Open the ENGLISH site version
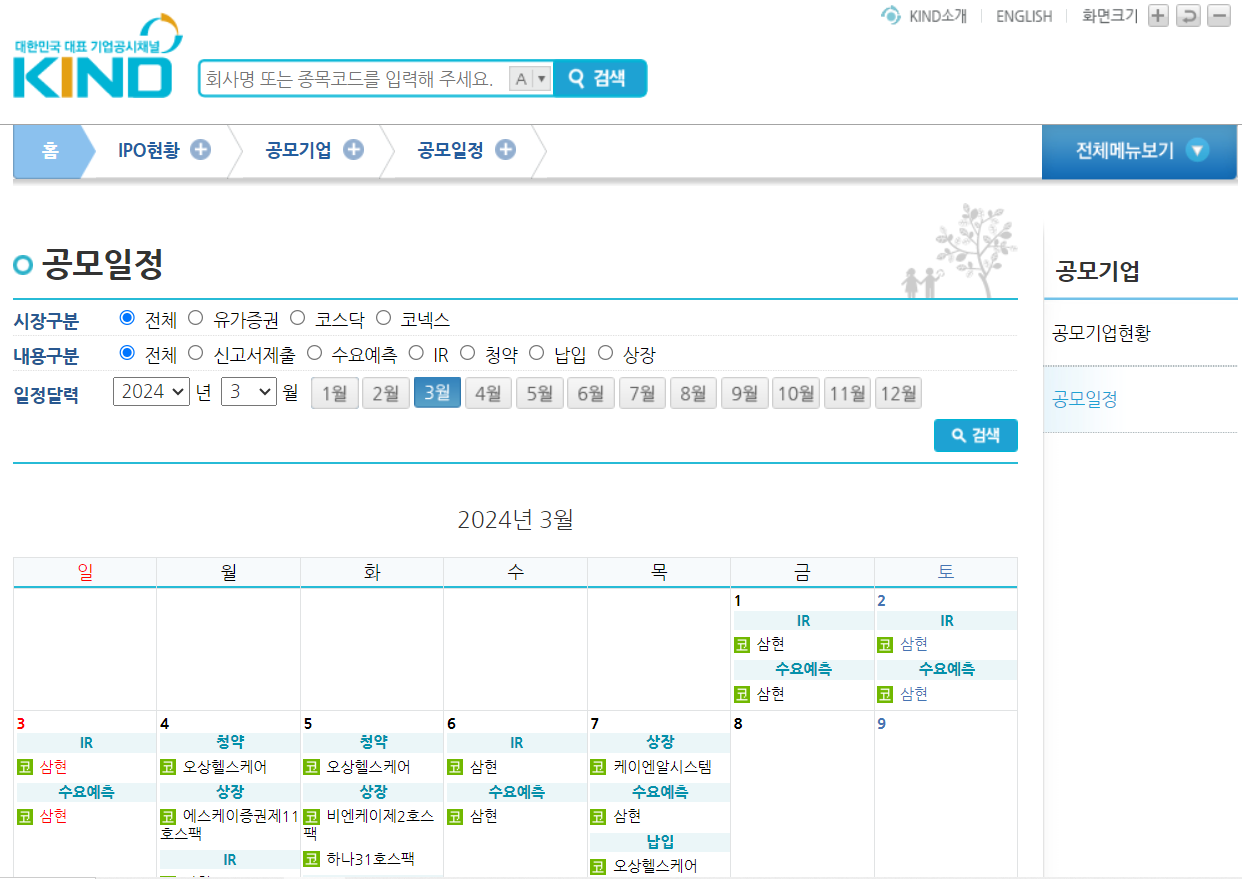1242x879 pixels. (1023, 15)
